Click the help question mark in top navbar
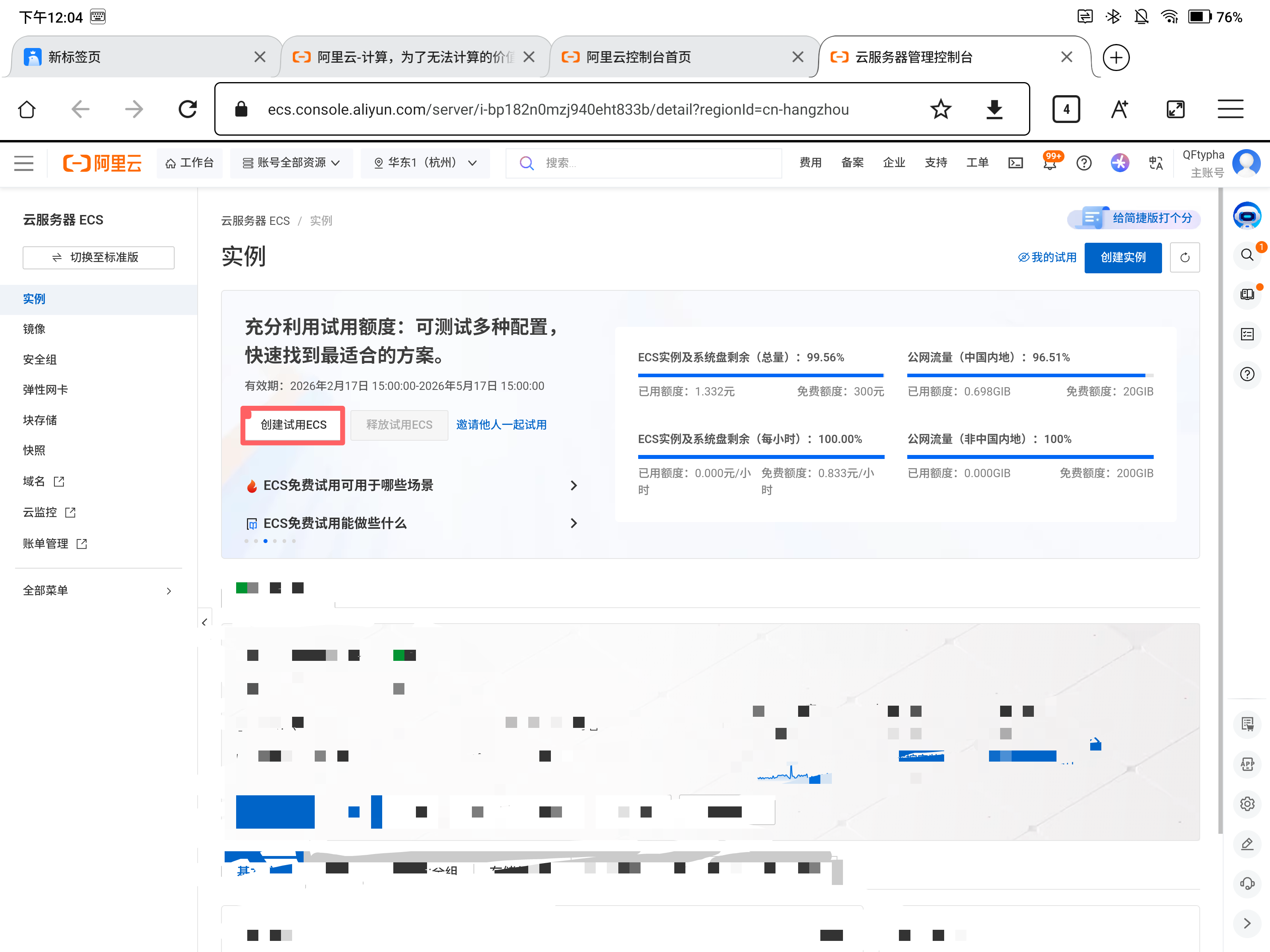This screenshot has width=1270, height=952. coord(1083,163)
